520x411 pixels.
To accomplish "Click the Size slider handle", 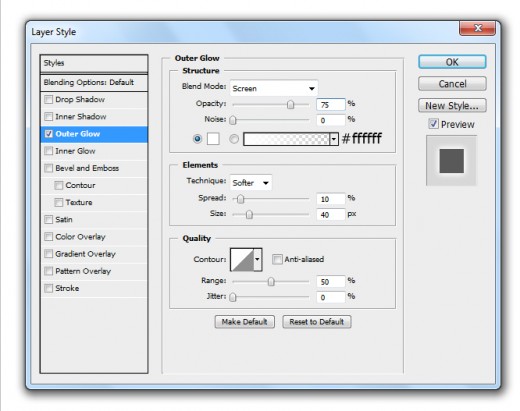I will click(x=249, y=215).
